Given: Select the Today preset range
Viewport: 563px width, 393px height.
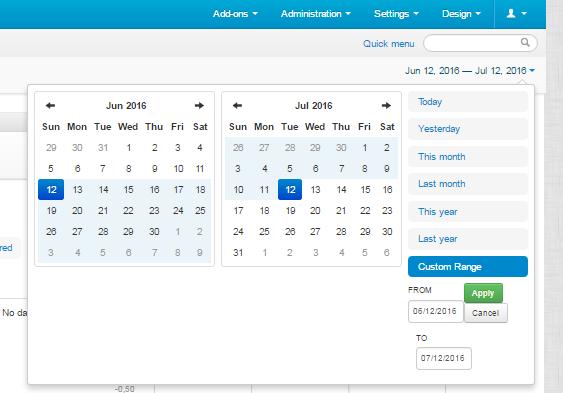Looking at the screenshot, I should click(x=468, y=102).
